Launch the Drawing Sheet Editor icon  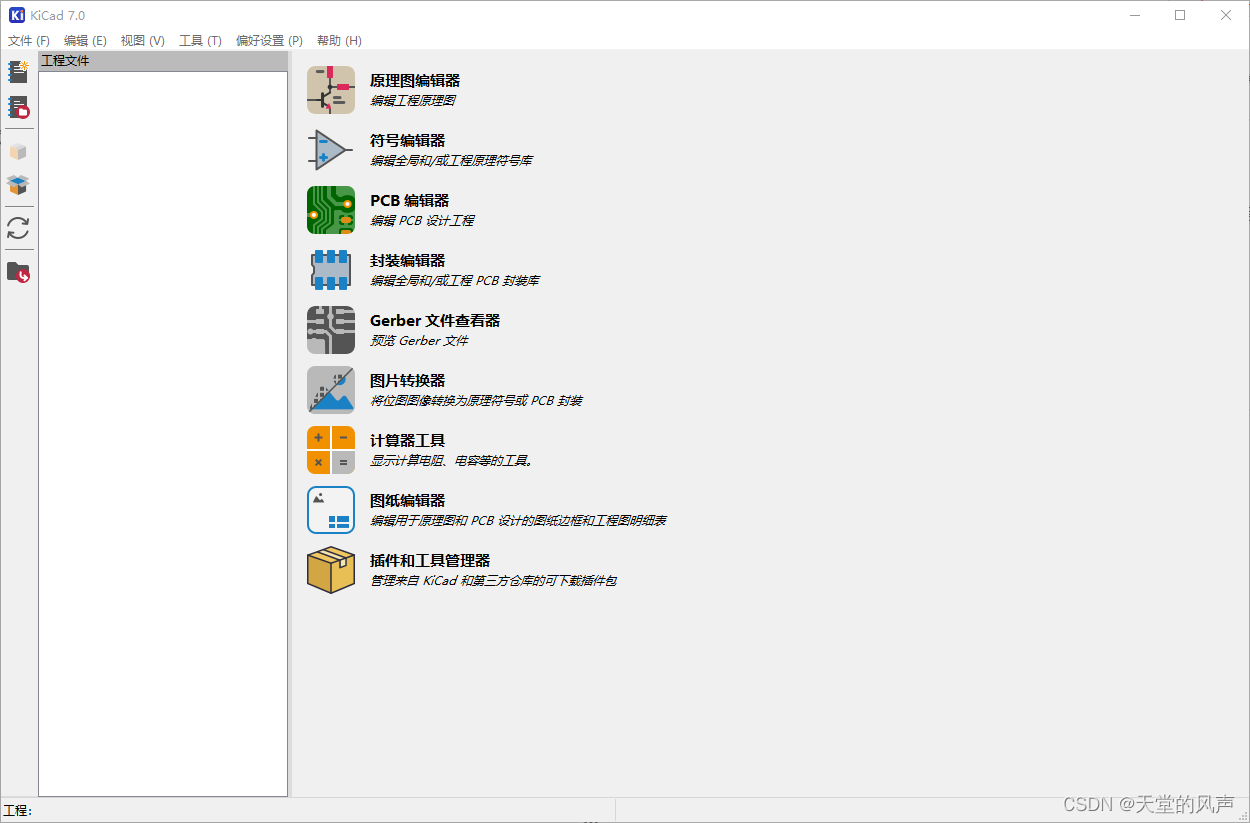[x=331, y=510]
